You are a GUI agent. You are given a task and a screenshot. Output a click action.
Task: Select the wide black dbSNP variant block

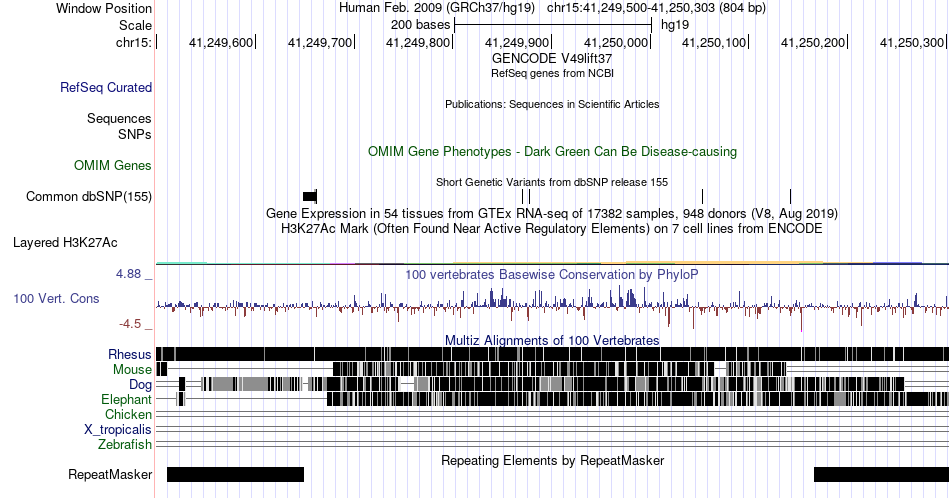point(310,196)
